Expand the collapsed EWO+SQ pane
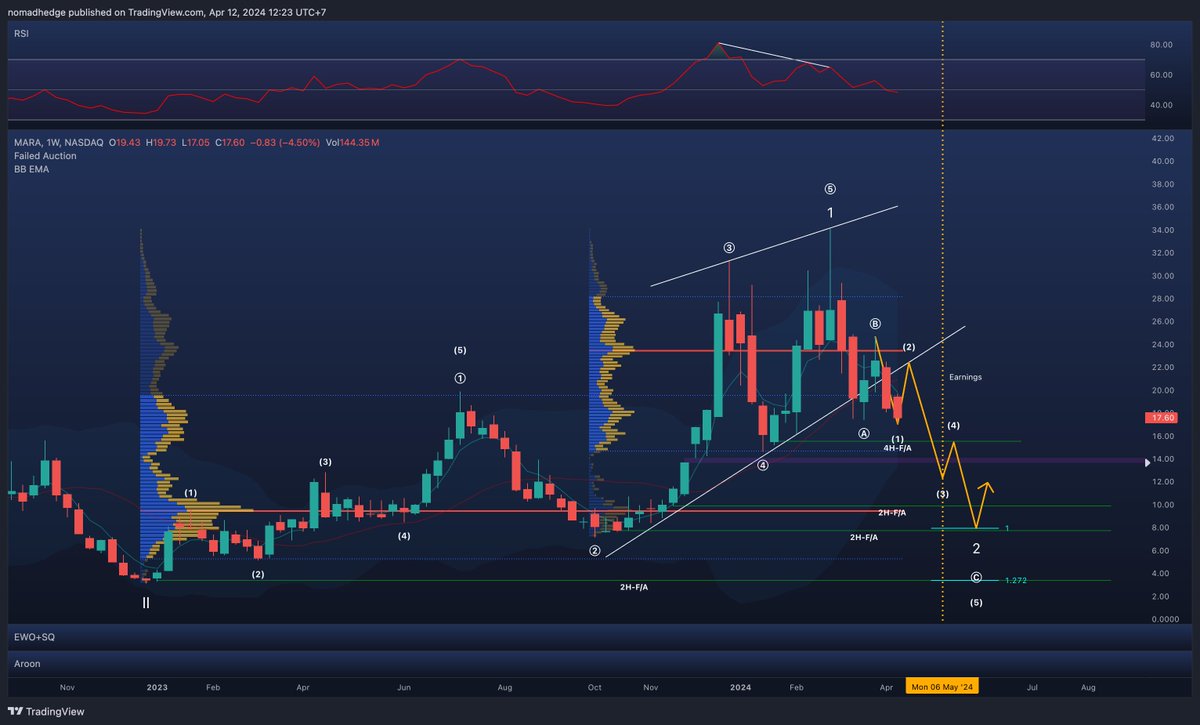1200x725 pixels. (35, 637)
